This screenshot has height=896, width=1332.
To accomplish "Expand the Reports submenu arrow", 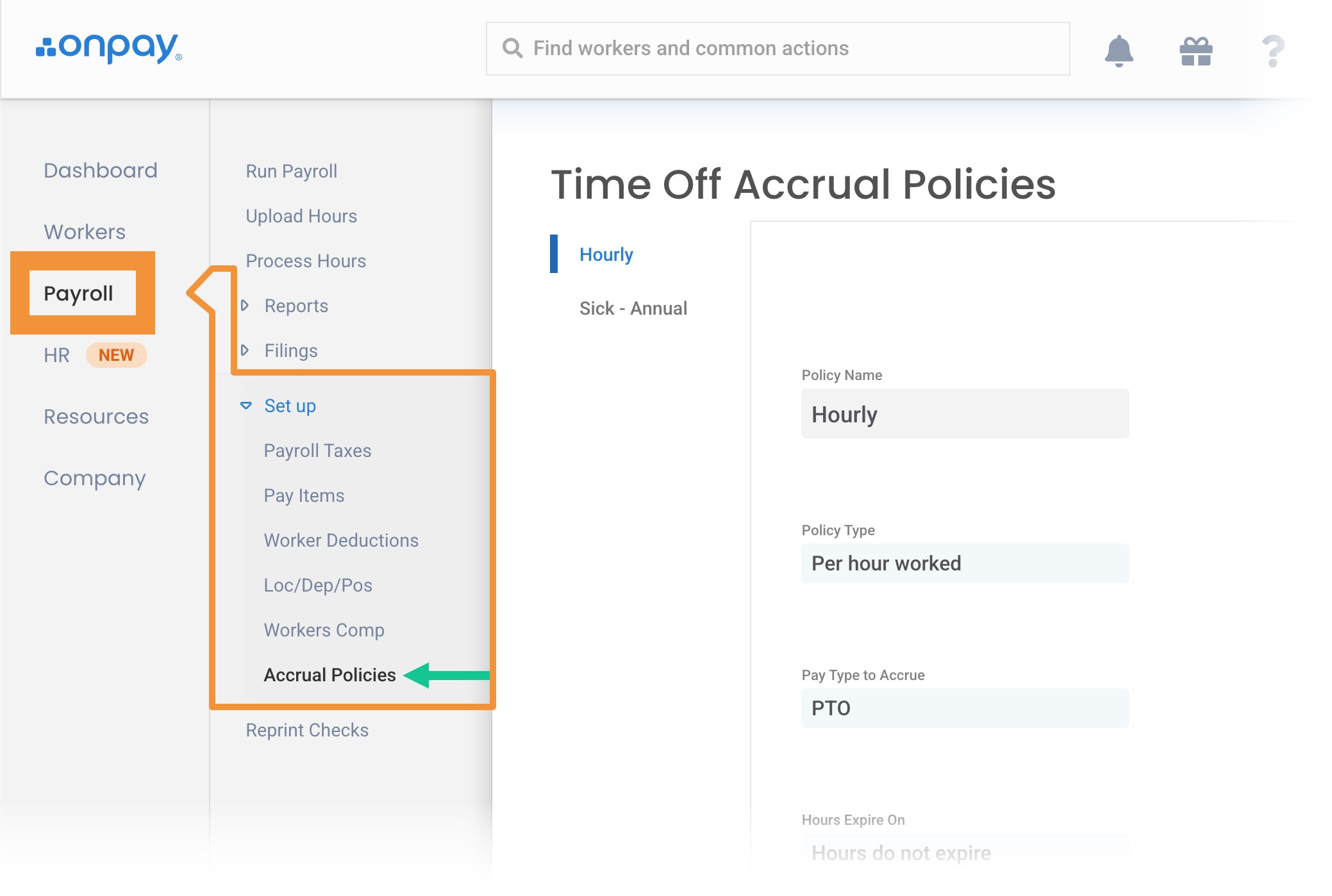I will (x=245, y=306).
